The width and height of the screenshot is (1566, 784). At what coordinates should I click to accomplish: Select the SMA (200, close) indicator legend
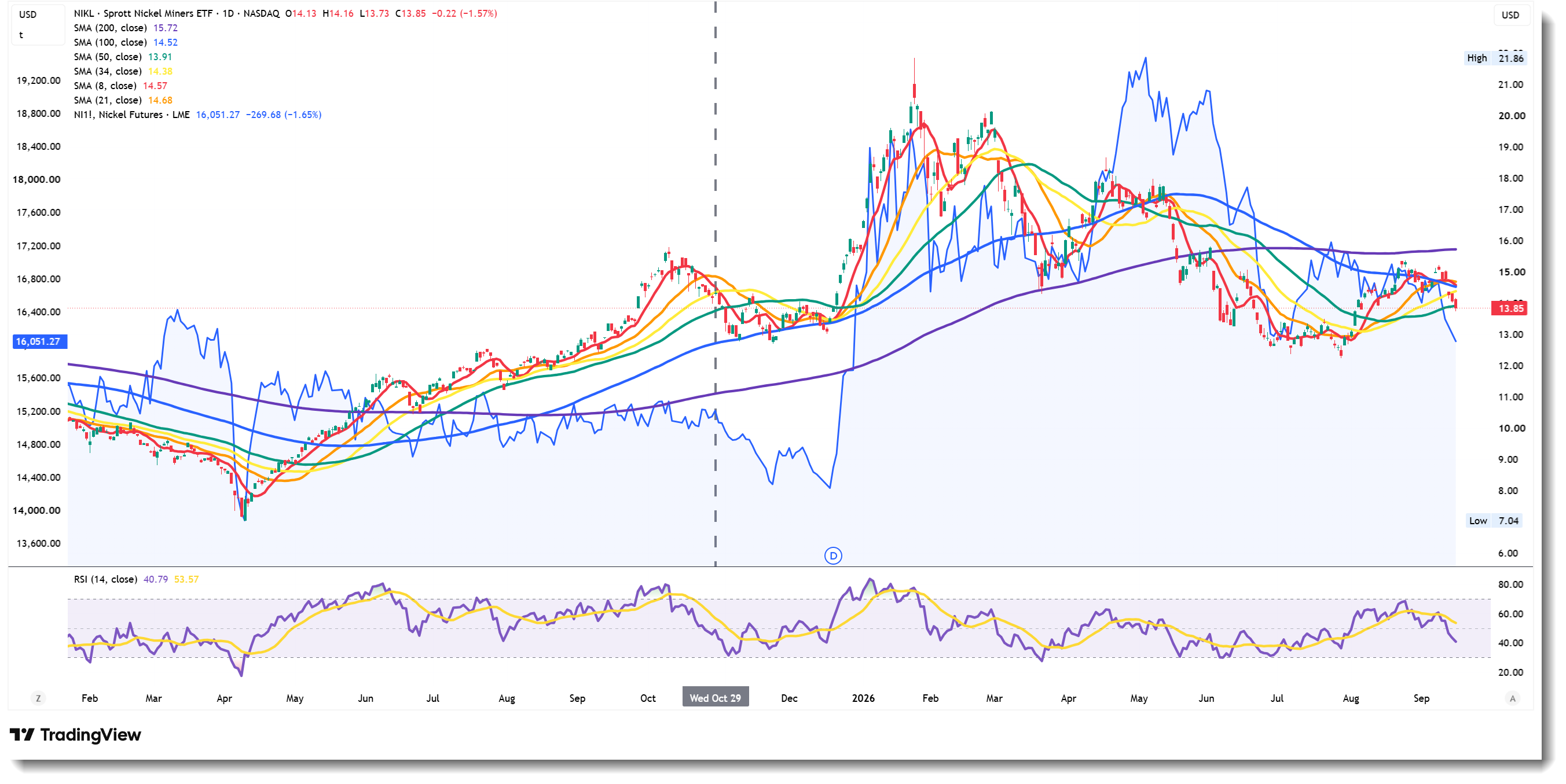pos(110,28)
